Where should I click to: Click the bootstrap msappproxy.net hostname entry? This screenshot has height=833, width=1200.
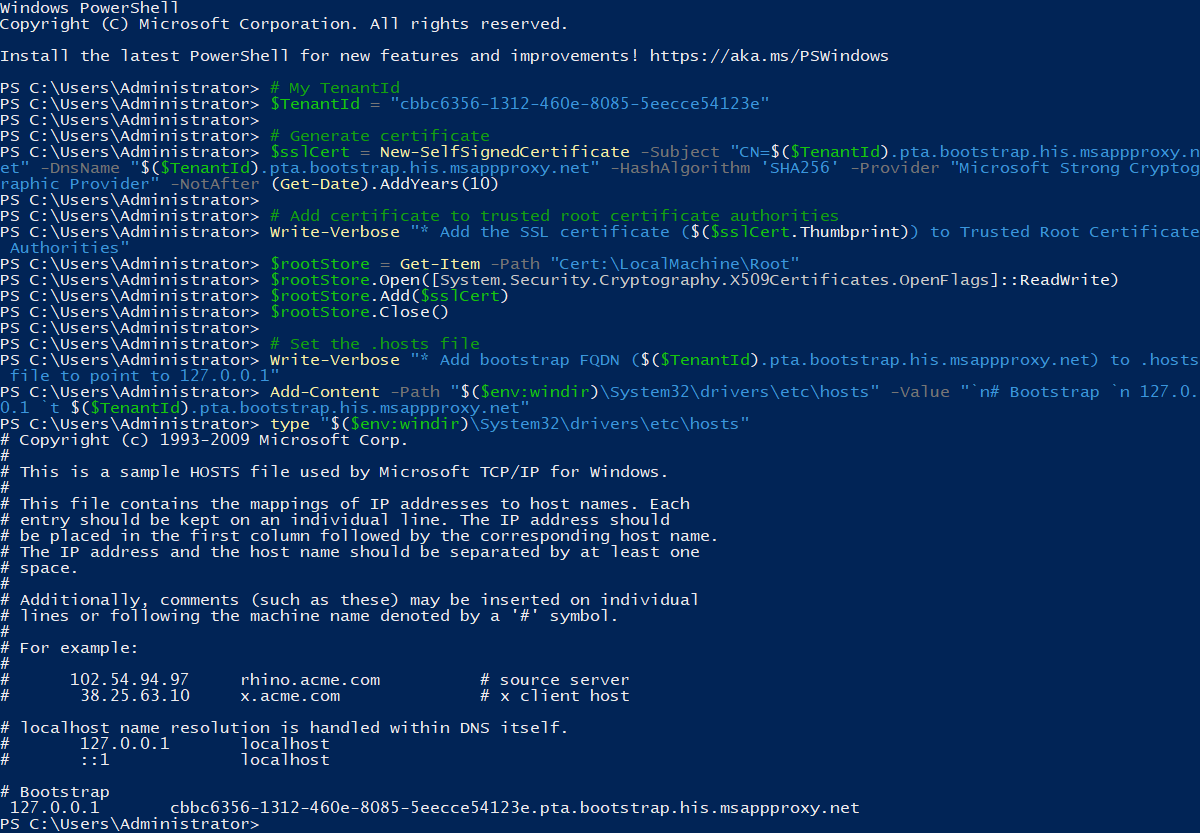click(x=514, y=808)
